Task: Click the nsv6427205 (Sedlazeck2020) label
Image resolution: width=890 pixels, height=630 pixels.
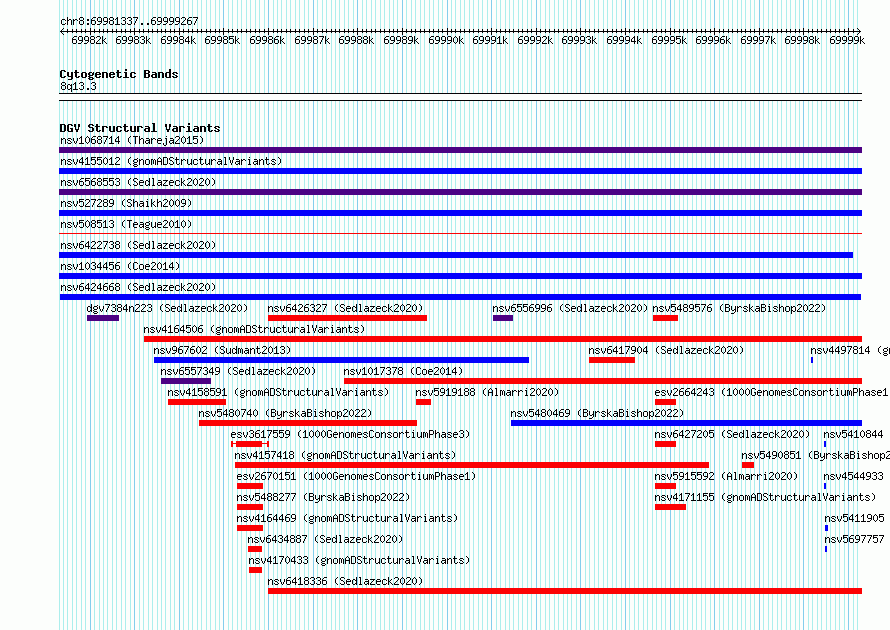Action: tap(732, 434)
